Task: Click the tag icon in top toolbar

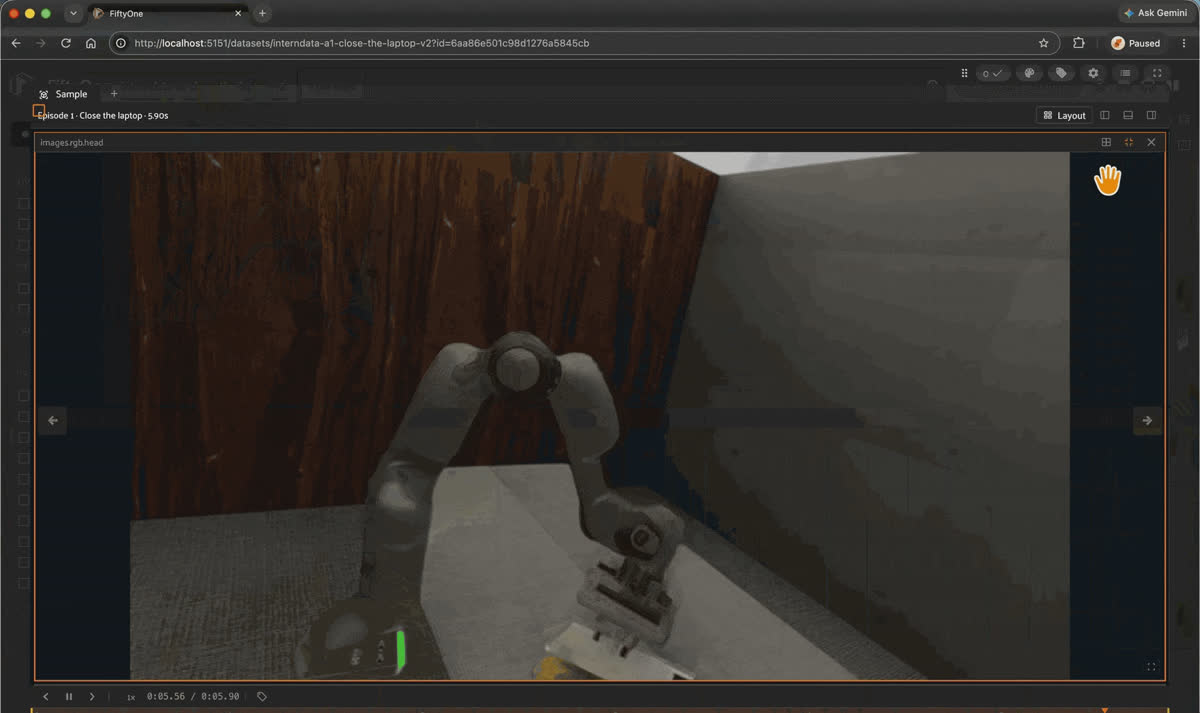Action: point(1061,73)
